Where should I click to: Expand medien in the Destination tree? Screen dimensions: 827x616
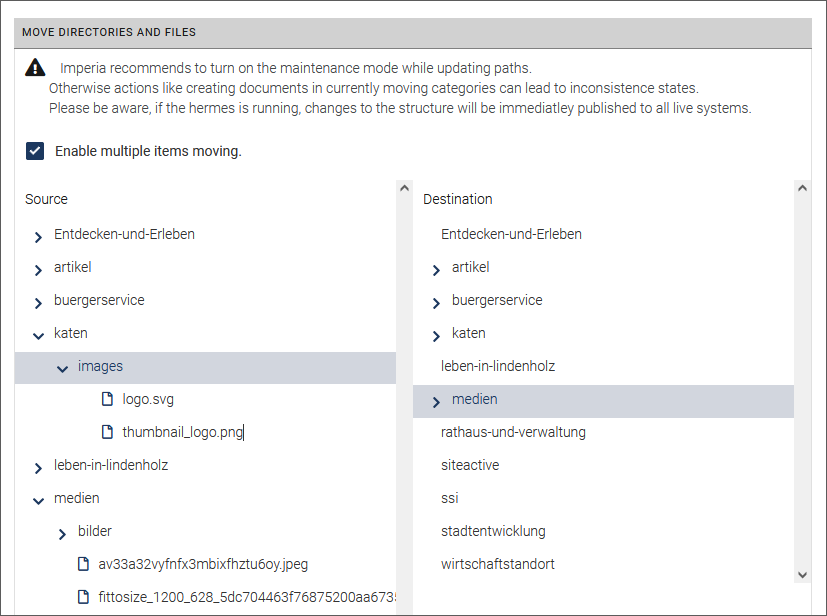[436, 401]
